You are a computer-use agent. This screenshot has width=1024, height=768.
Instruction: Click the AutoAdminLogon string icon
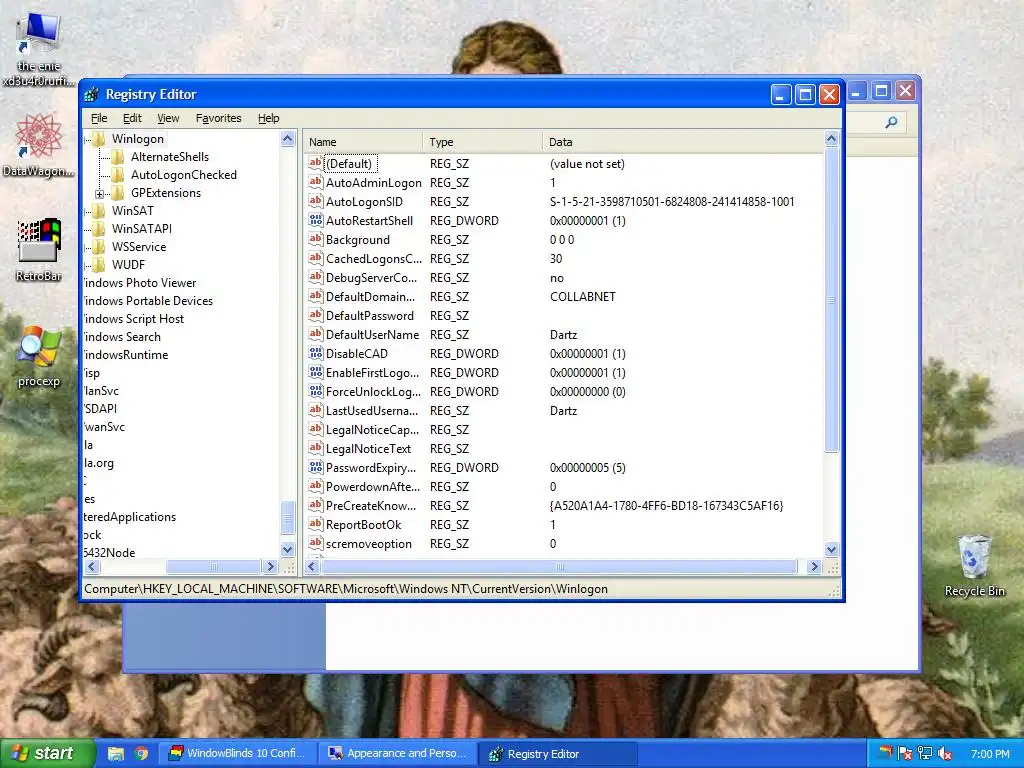315,182
